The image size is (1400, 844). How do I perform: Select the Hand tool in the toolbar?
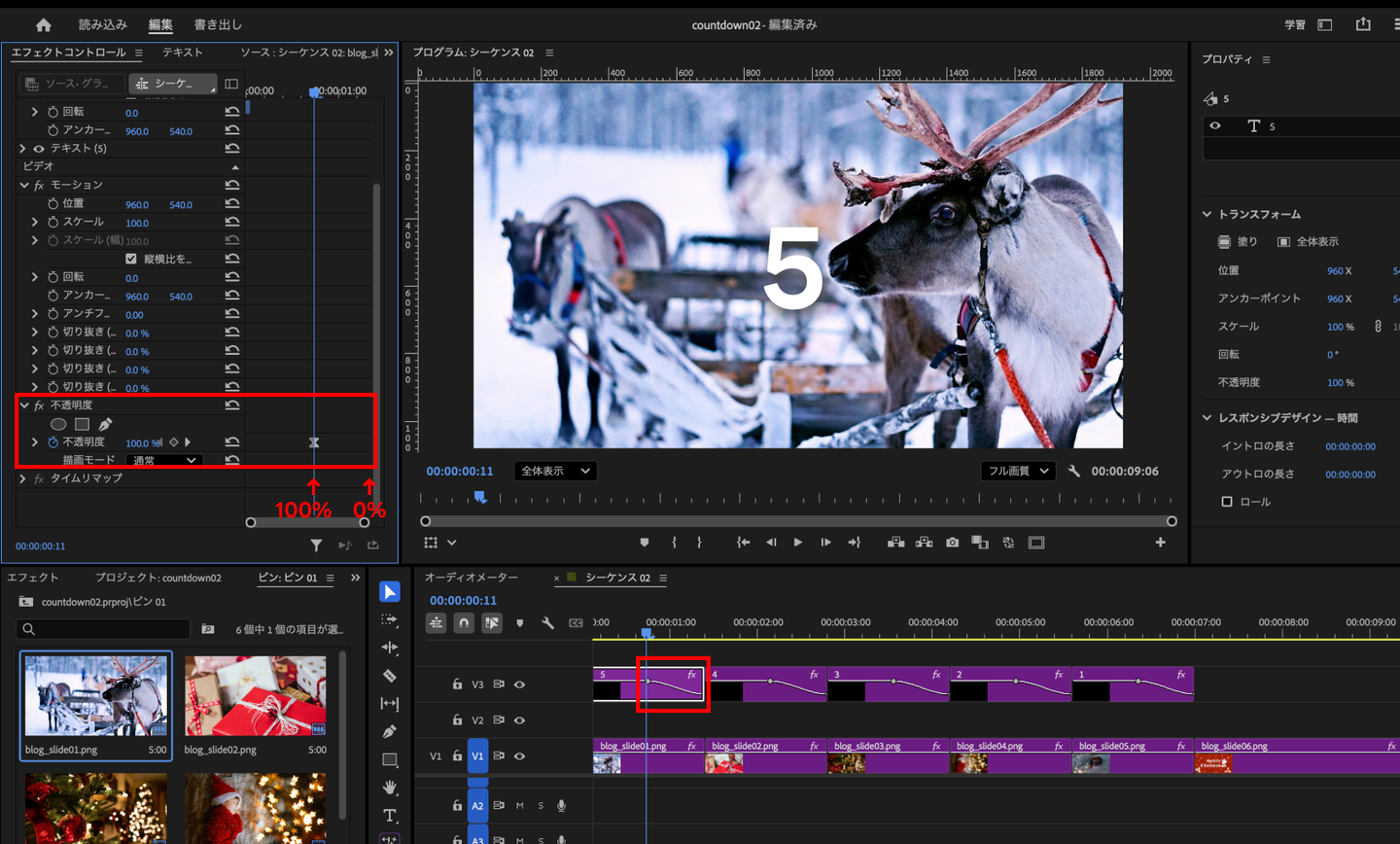coord(390,788)
